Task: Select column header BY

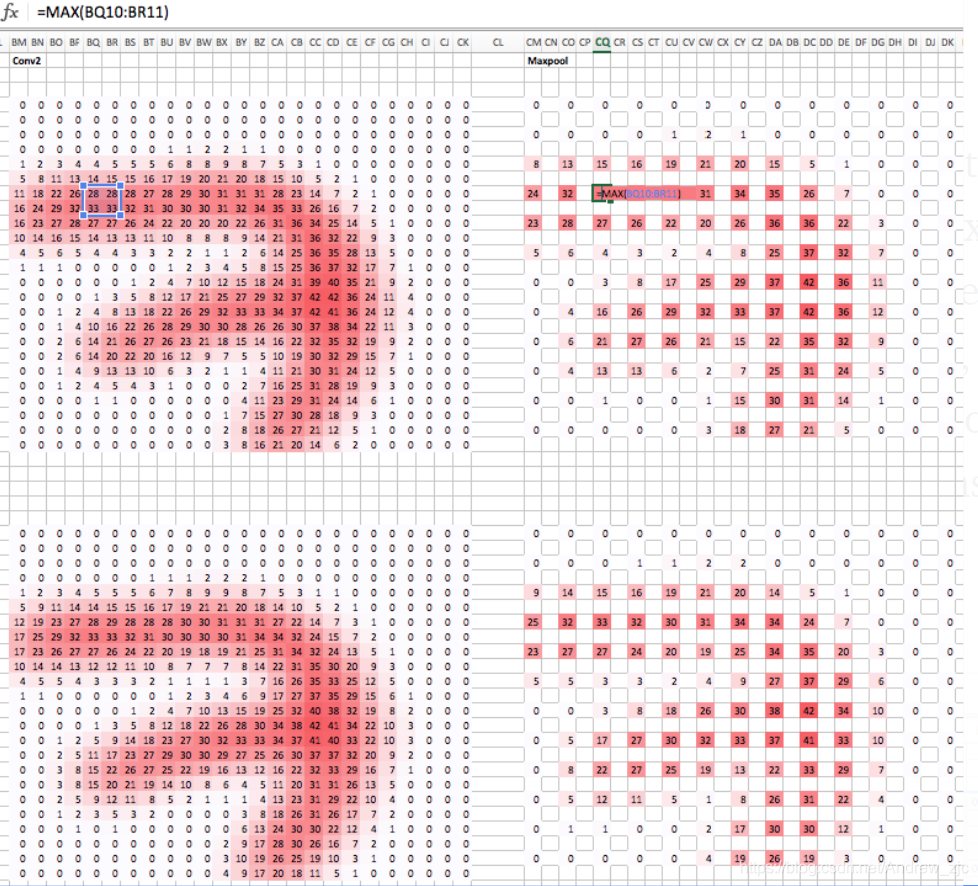Action: (241, 42)
